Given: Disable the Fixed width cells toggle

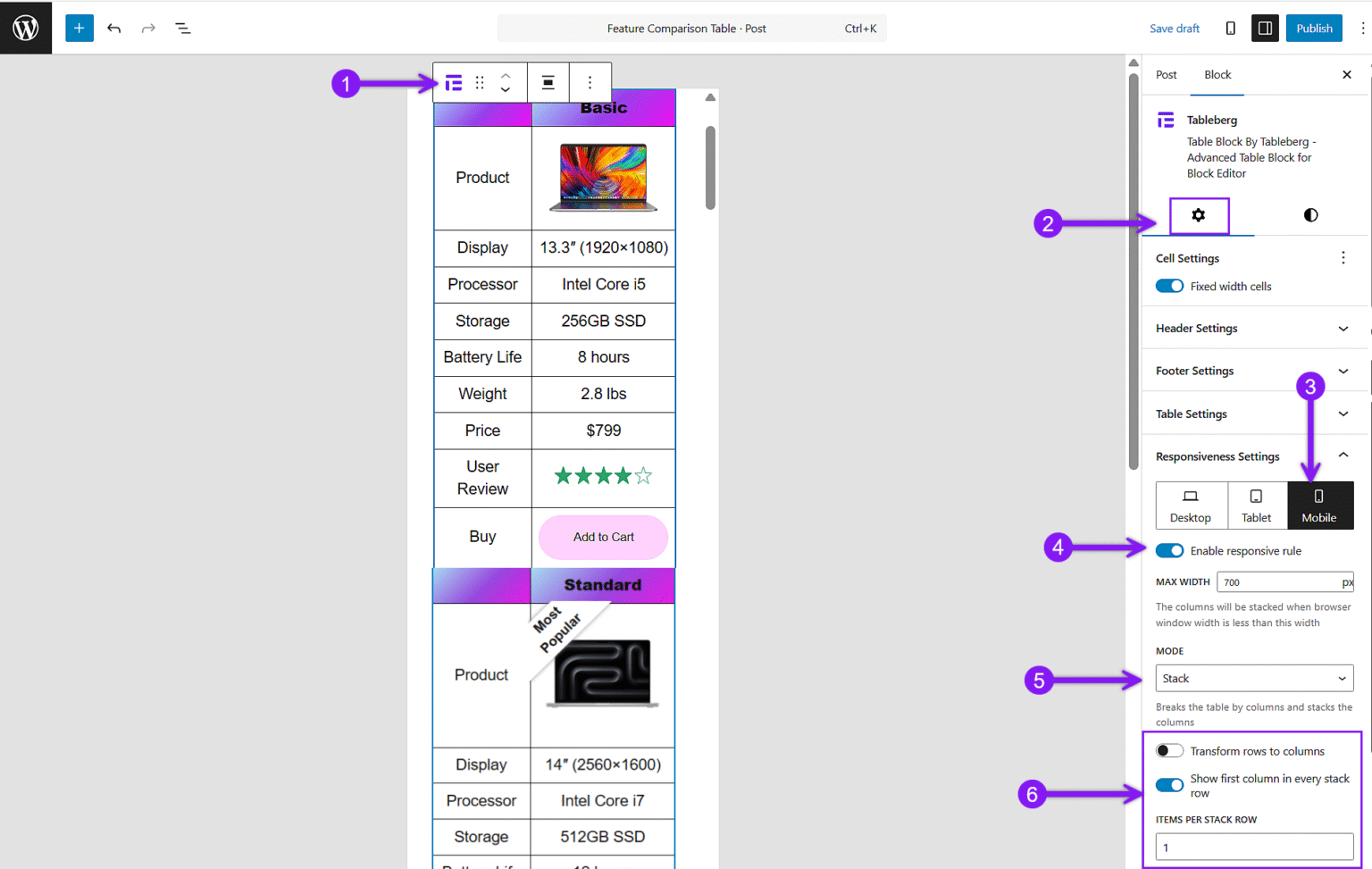Looking at the screenshot, I should 1169,286.
